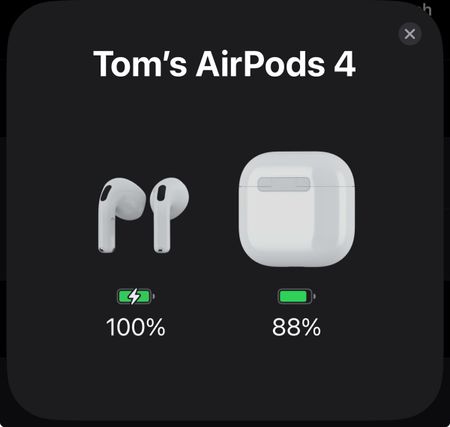Tap the lightning bolt charging symbol
Screen dimensions: 450x427
pyautogui.click(x=134, y=296)
